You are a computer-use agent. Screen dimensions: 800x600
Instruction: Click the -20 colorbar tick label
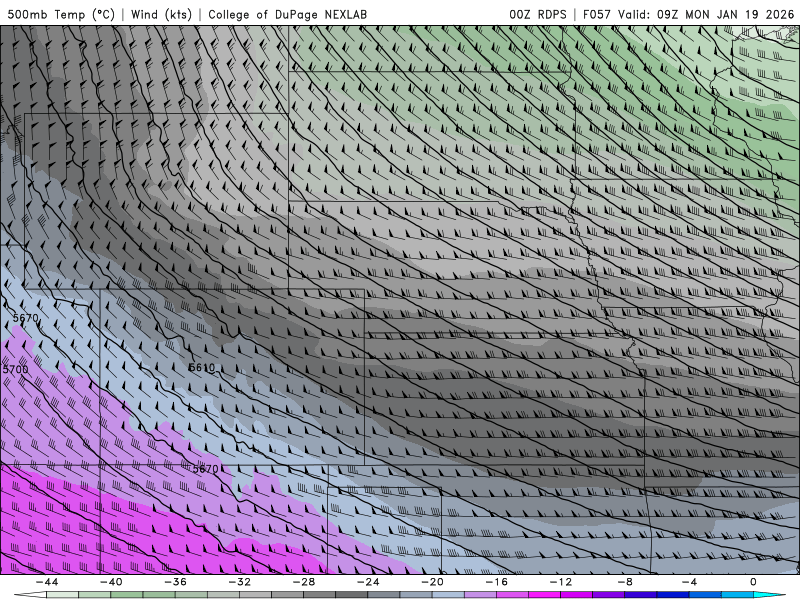point(432,582)
